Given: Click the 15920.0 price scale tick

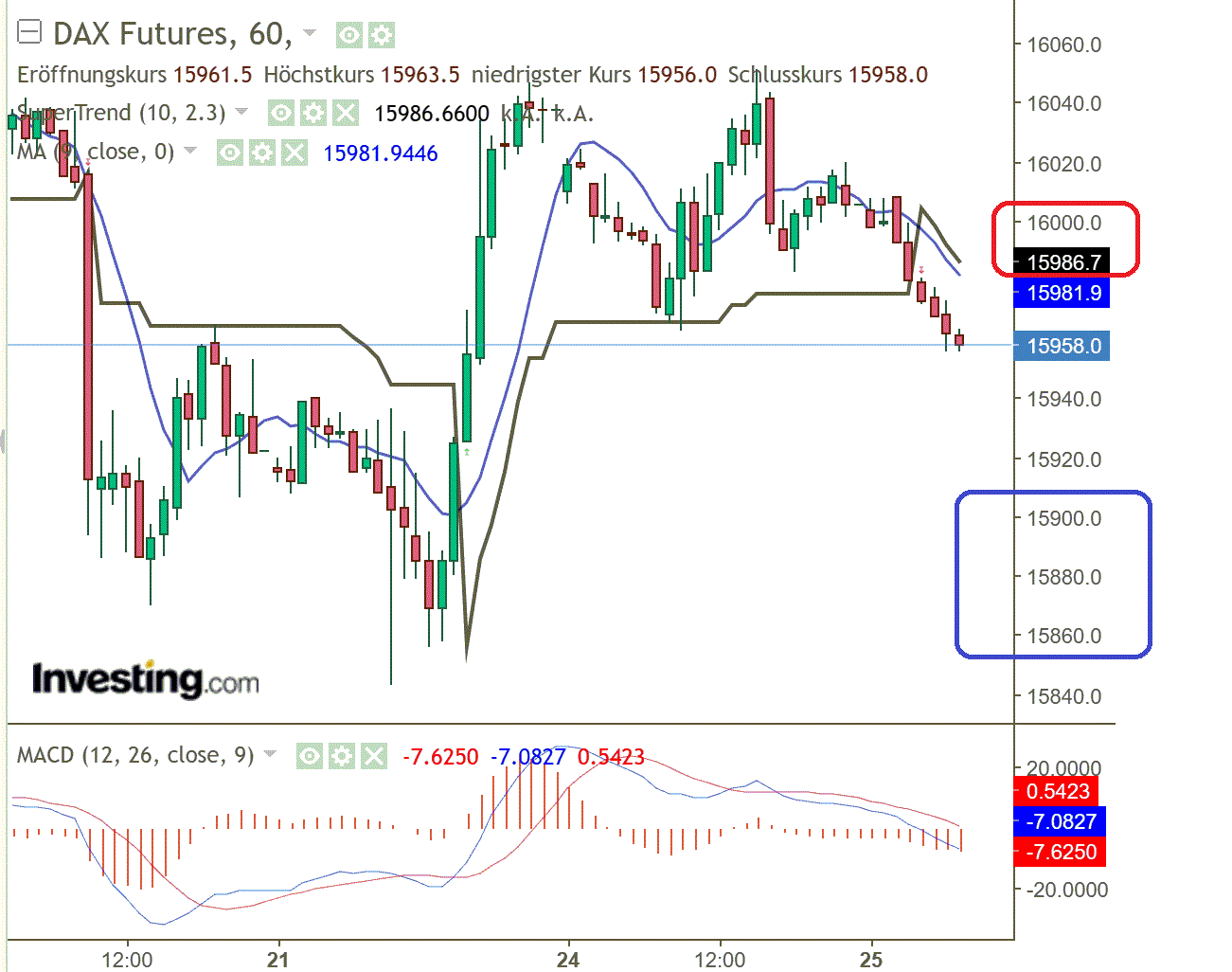Looking at the screenshot, I should click(1064, 459).
